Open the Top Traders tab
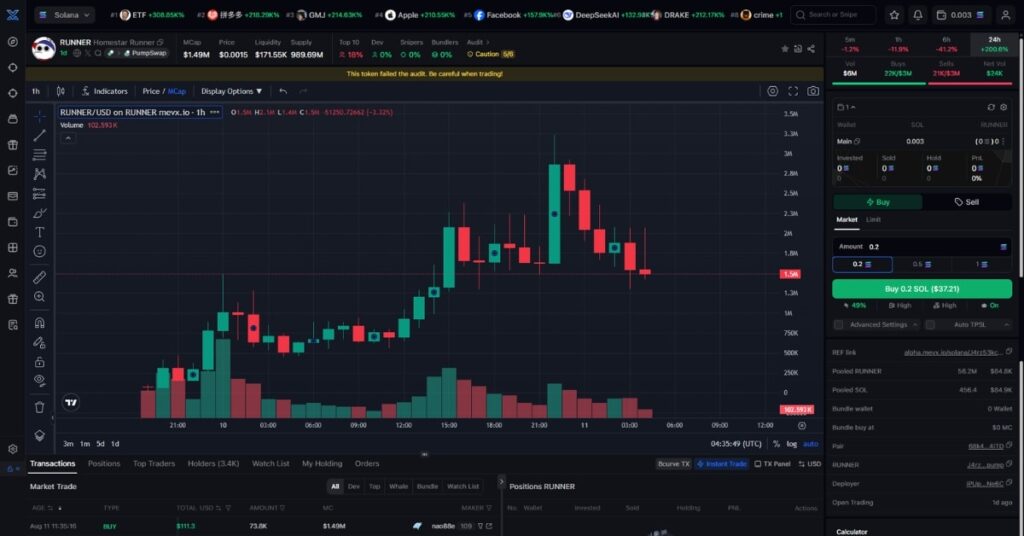This screenshot has height=536, width=1024. (153, 464)
